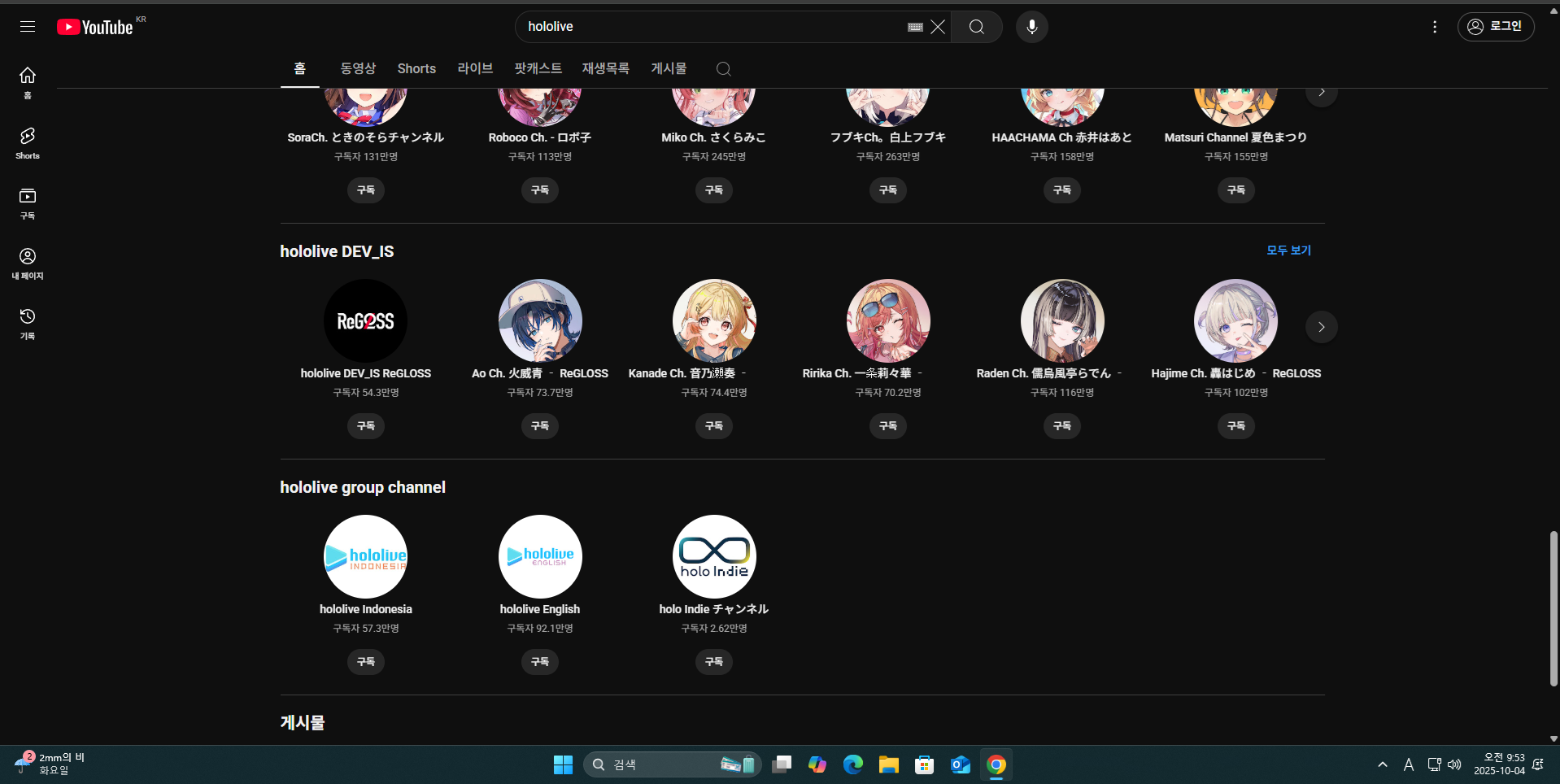Subscribe to hololive English channel
The width and height of the screenshot is (1560, 784).
(540, 662)
